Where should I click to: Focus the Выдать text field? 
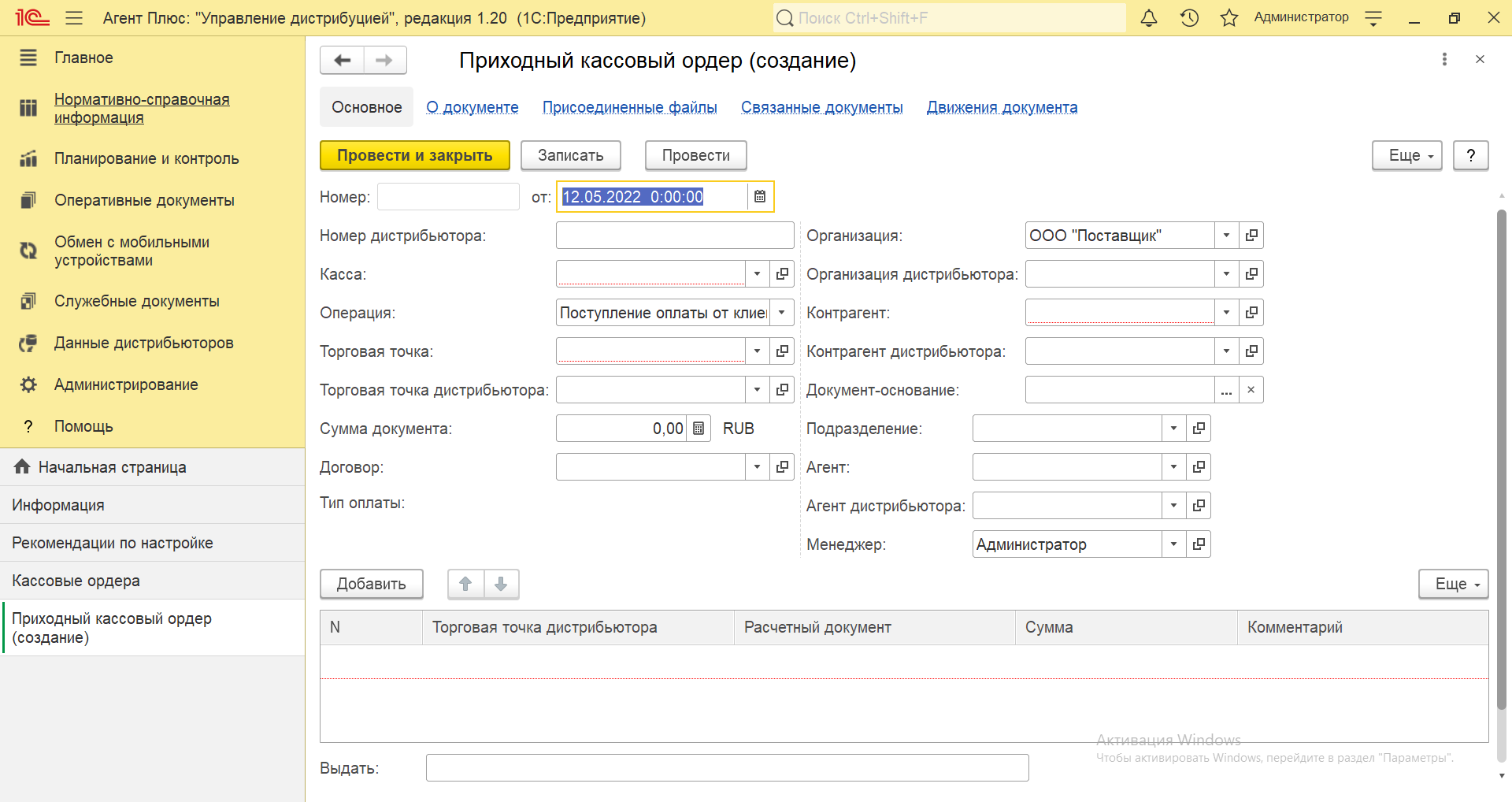coord(727,768)
